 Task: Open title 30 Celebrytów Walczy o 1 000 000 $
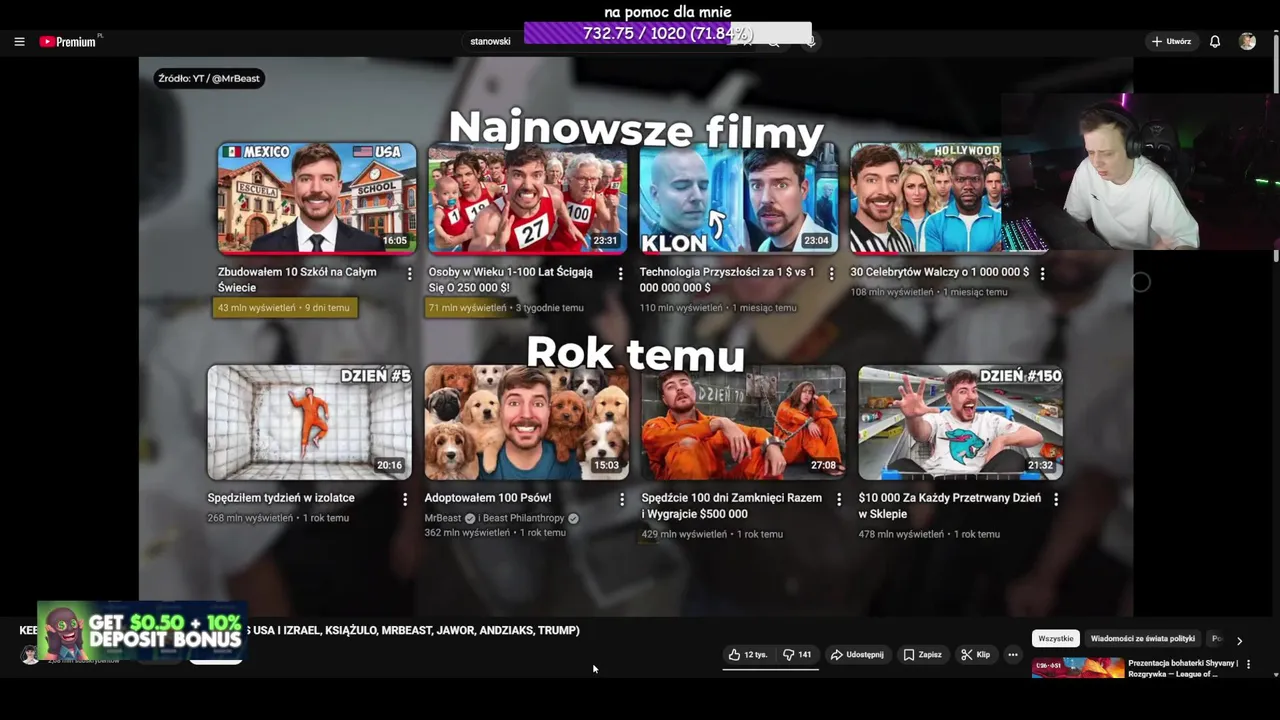(939, 272)
